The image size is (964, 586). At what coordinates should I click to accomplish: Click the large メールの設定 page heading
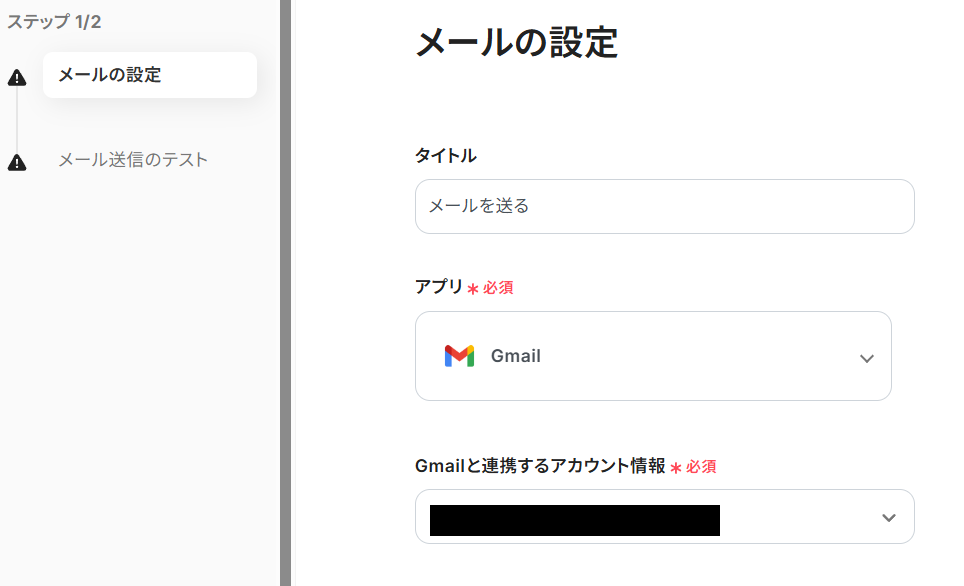coord(516,43)
